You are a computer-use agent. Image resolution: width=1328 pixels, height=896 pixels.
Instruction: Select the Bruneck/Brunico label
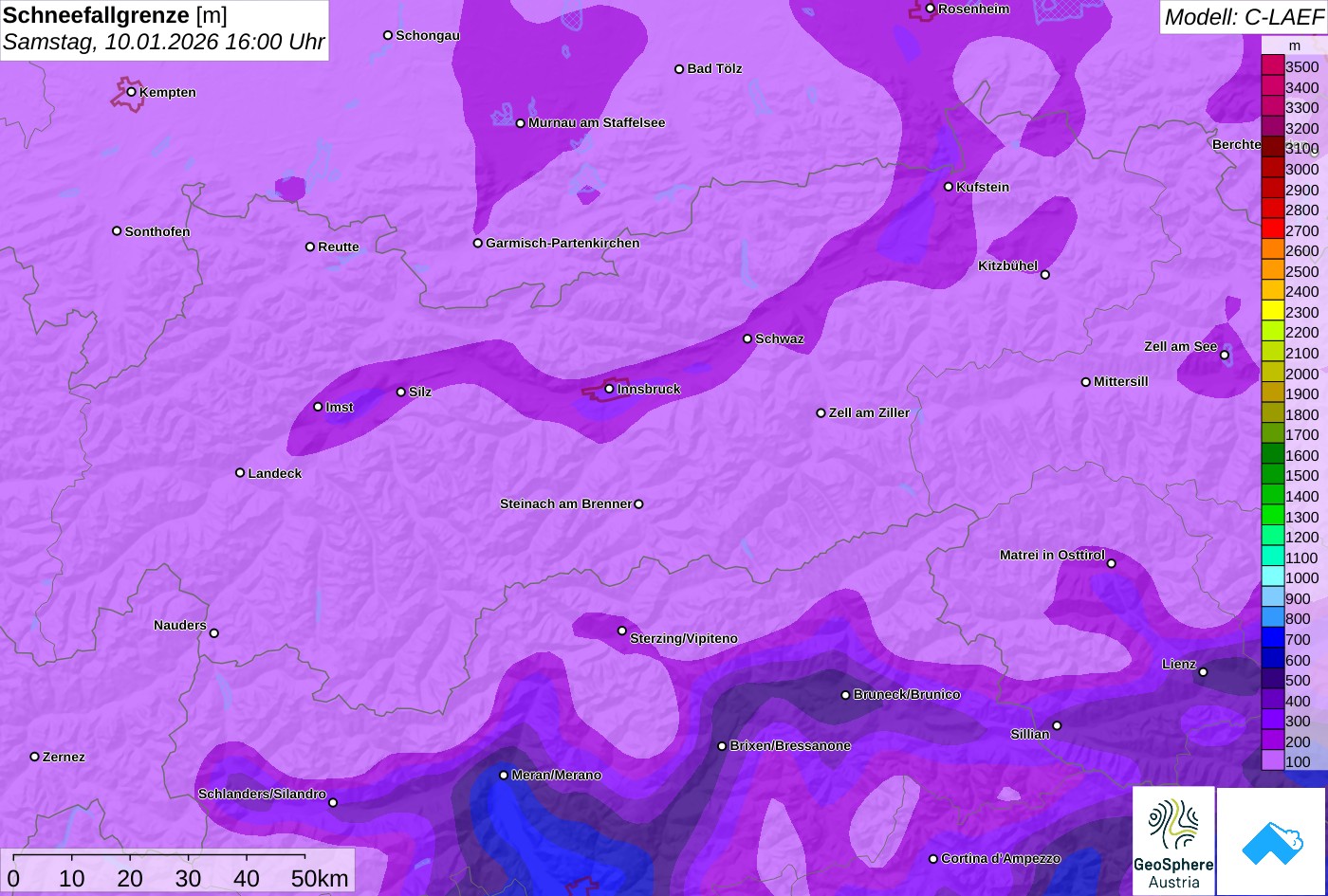[x=907, y=694]
